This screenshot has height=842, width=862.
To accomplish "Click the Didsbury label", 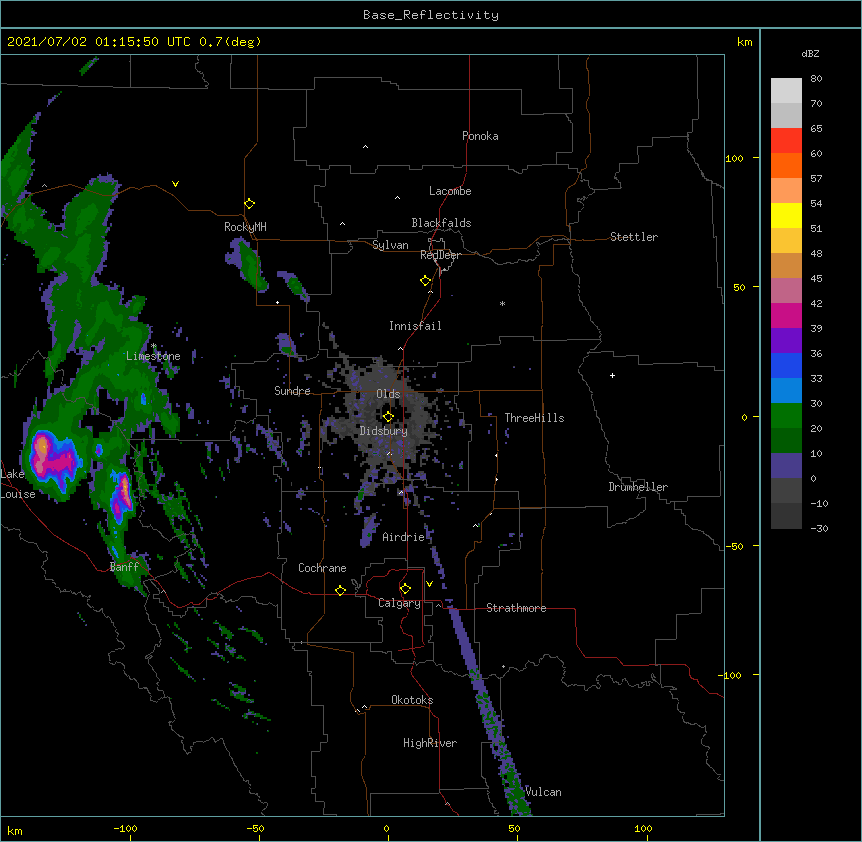I will point(384,431).
